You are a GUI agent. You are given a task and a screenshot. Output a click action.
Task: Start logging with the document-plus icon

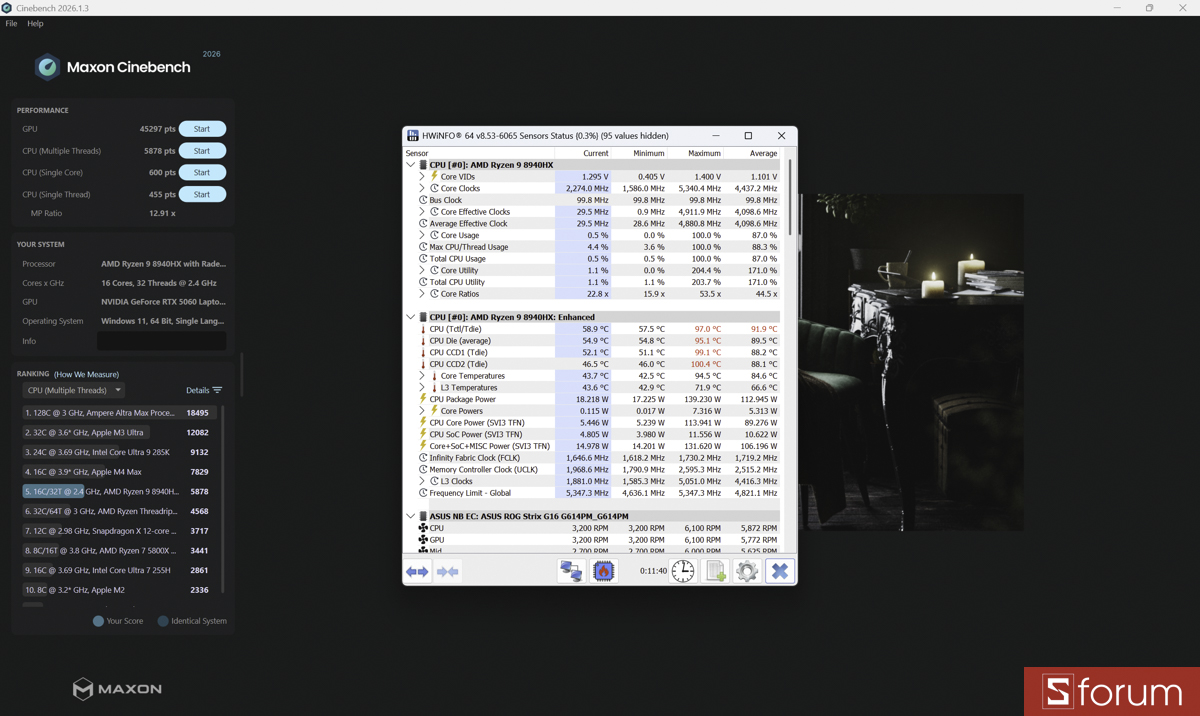click(x=715, y=571)
